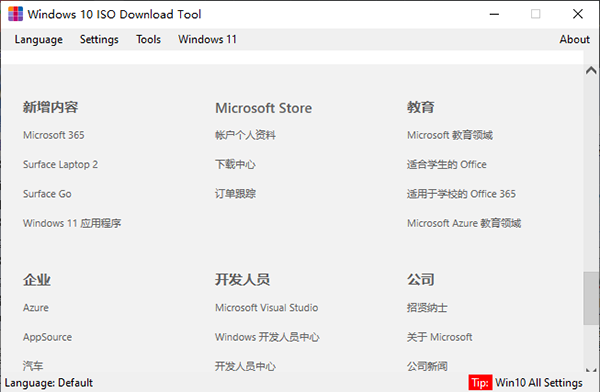Open 适合学生的 Office link
600x392 pixels.
(x=447, y=165)
